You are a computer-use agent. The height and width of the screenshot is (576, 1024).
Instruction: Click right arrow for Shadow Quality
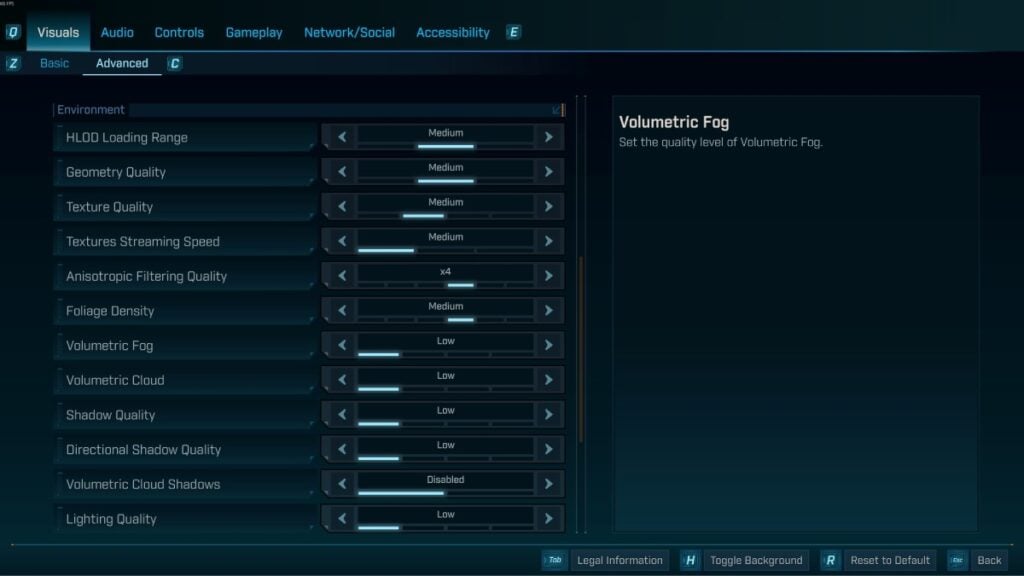(x=548, y=415)
